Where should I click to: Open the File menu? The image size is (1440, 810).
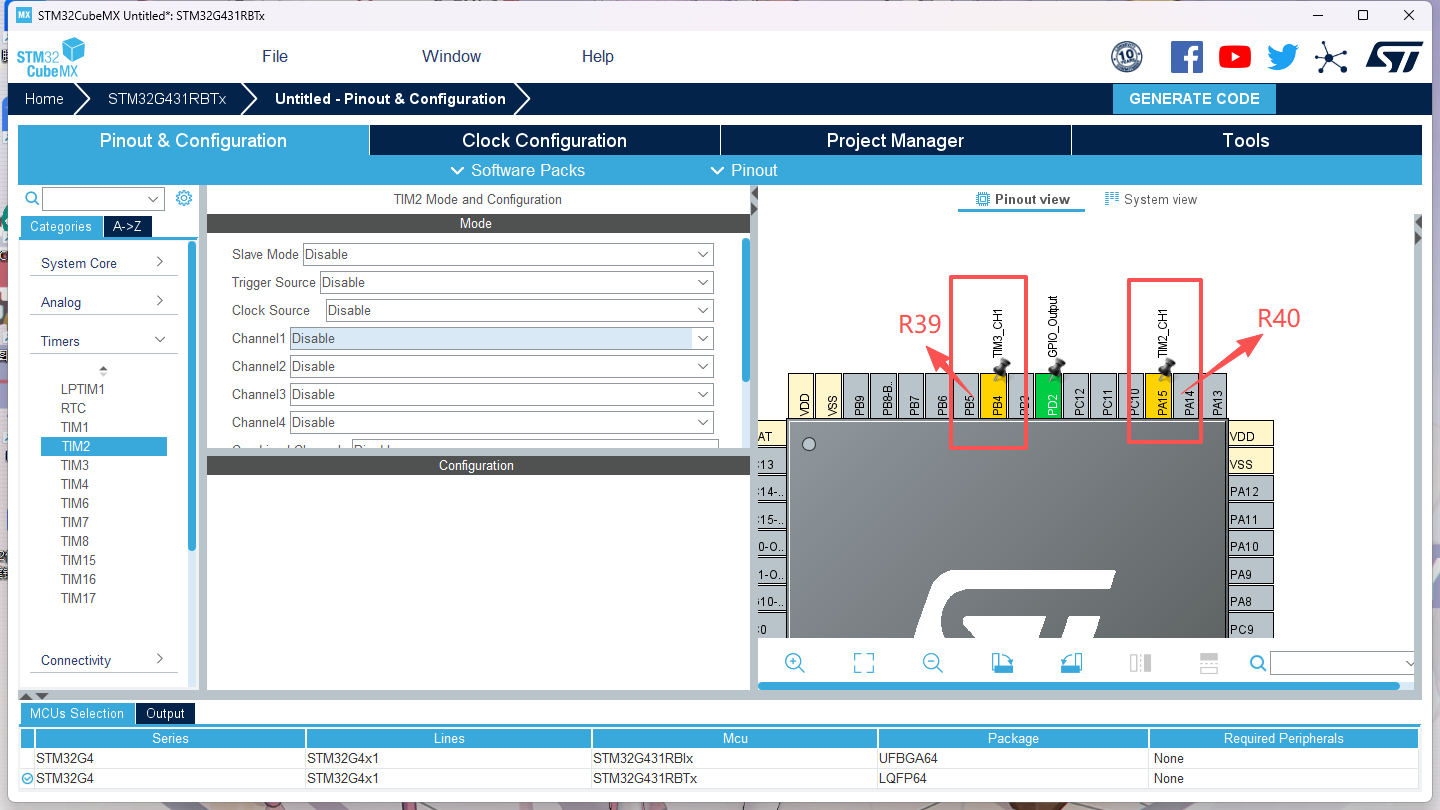click(x=275, y=56)
